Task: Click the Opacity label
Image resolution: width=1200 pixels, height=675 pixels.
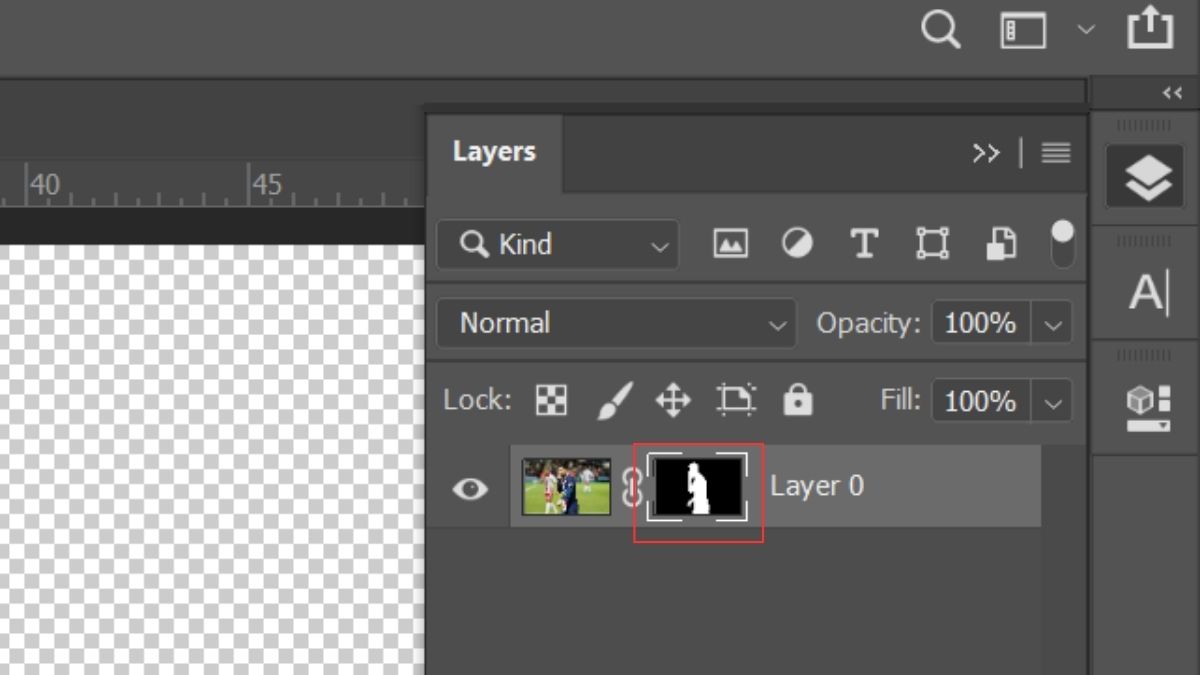Action: [x=867, y=324]
